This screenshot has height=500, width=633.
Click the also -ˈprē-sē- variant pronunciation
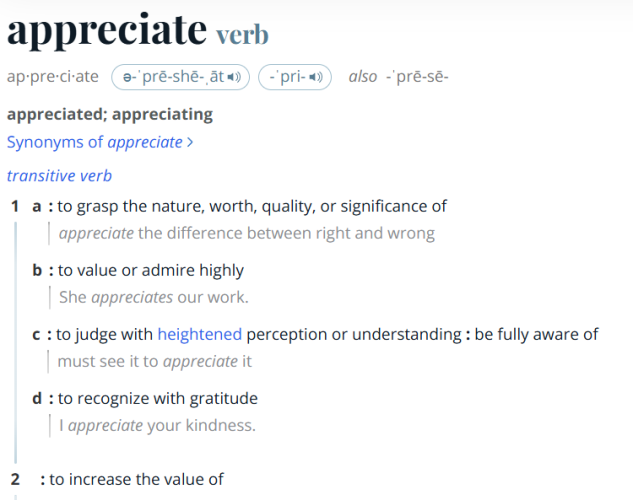click(x=398, y=77)
